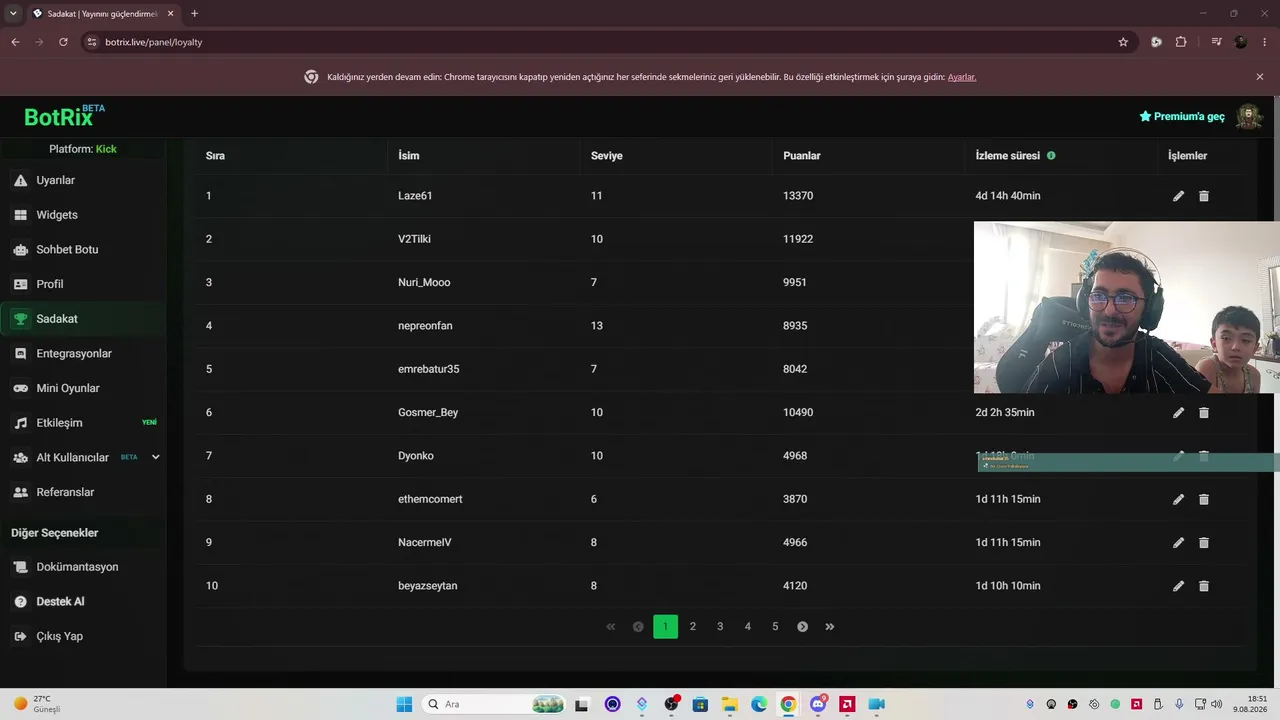Screen dimensions: 1280x720
Task: Jump to last page double arrow
Action: tap(830, 627)
